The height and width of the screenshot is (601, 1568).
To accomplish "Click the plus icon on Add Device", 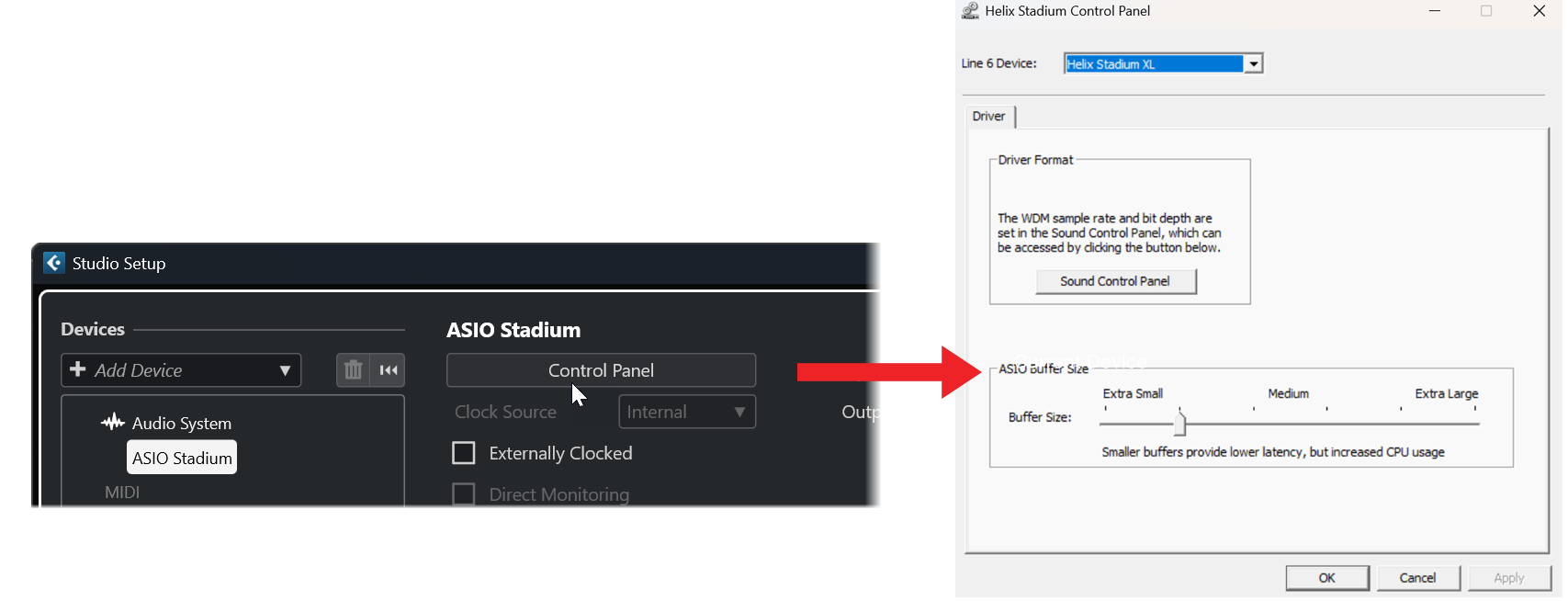I will tap(76, 369).
